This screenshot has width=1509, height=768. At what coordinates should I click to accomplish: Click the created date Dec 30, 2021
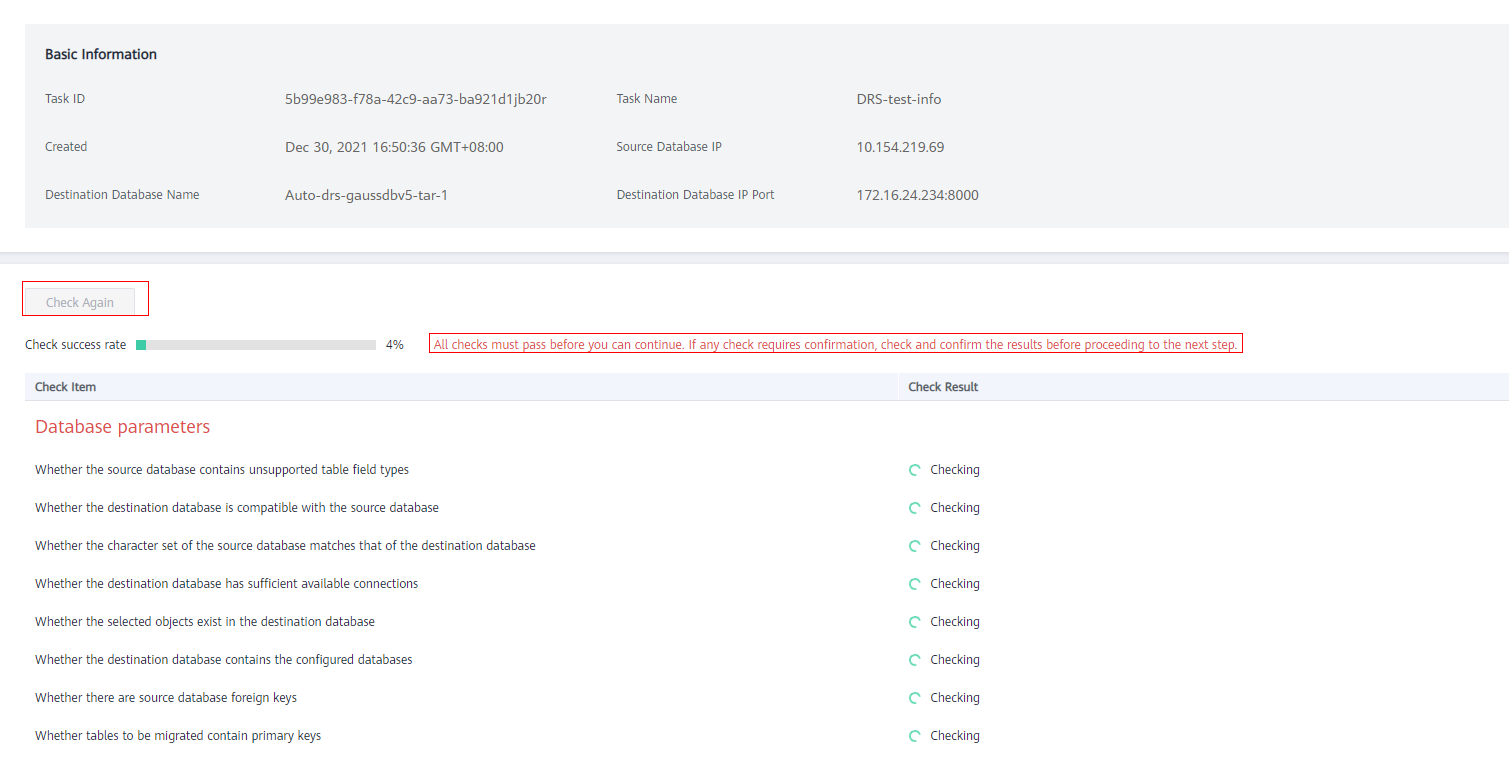pyautogui.click(x=394, y=147)
